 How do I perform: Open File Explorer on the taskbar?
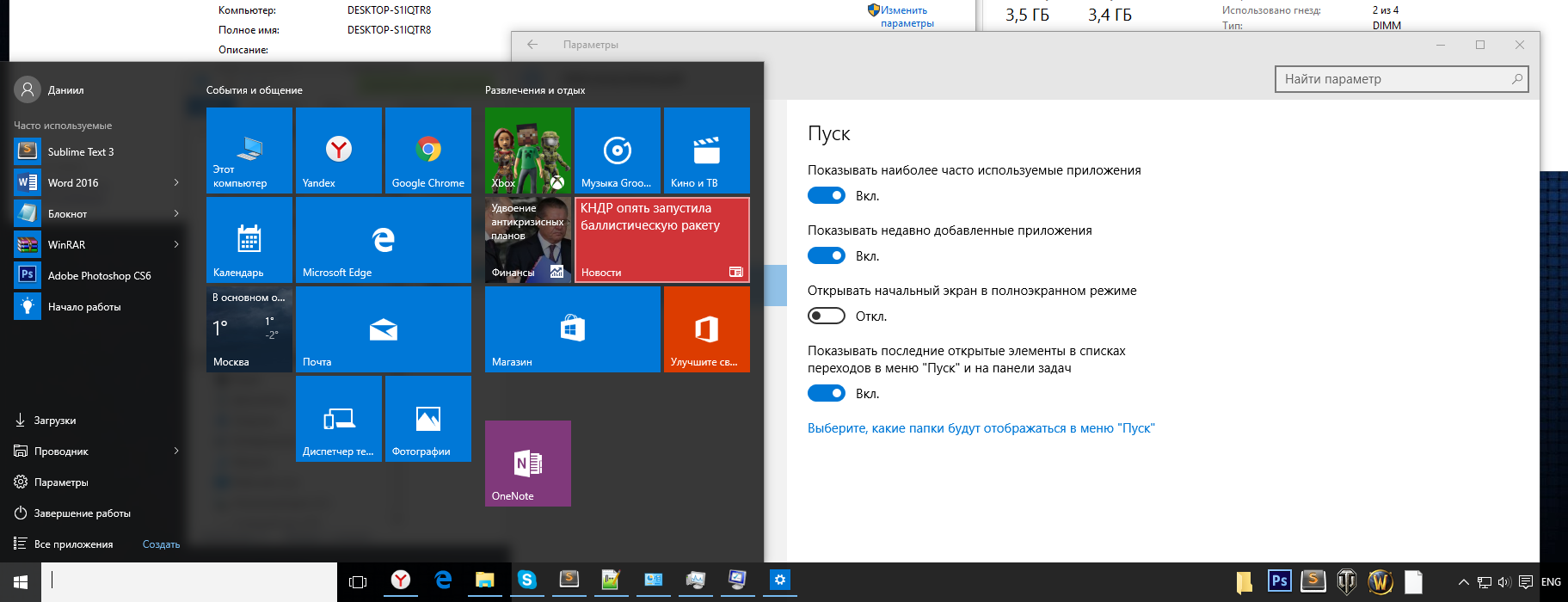(485, 580)
